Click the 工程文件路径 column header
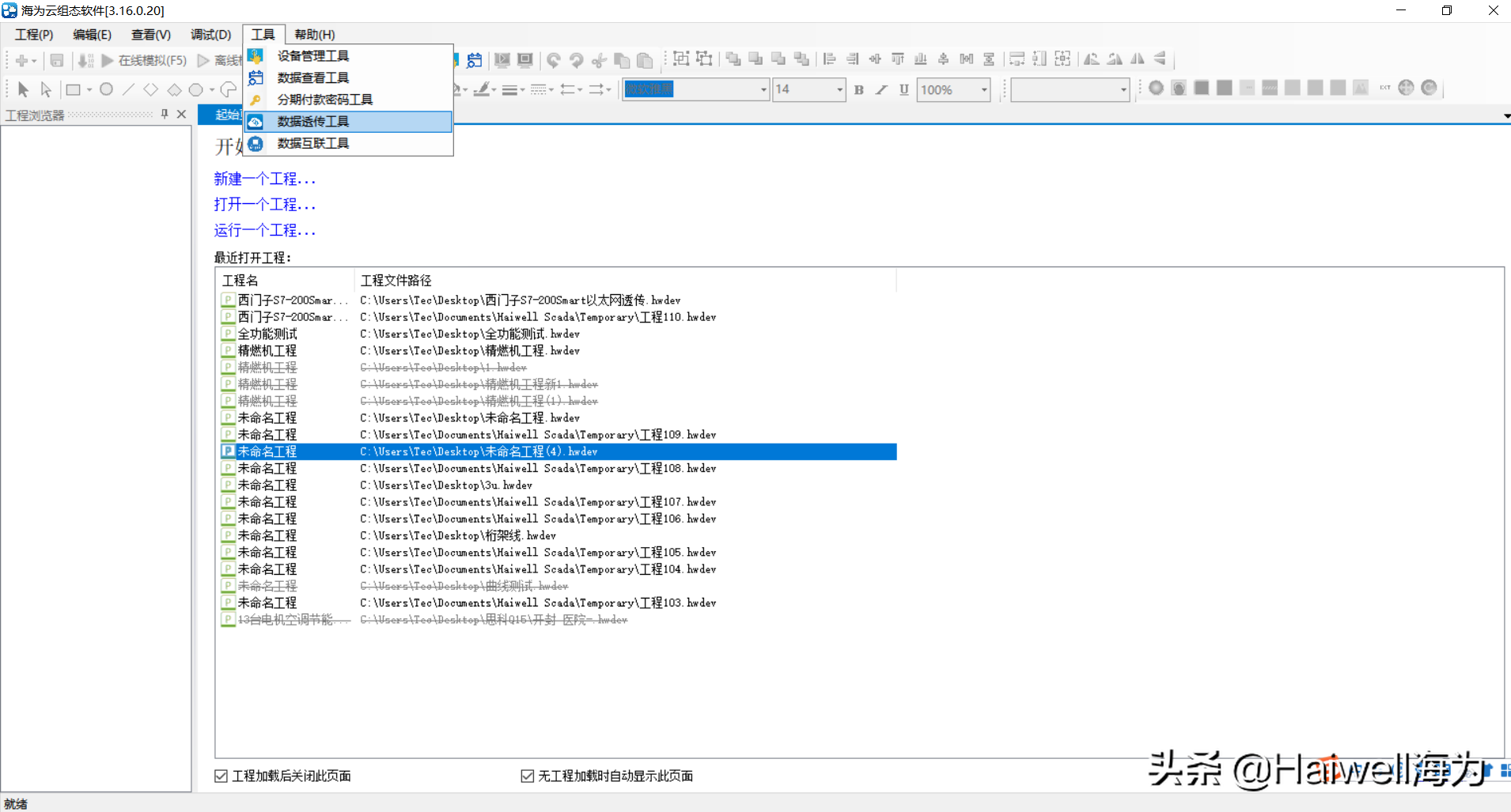 pos(625,281)
